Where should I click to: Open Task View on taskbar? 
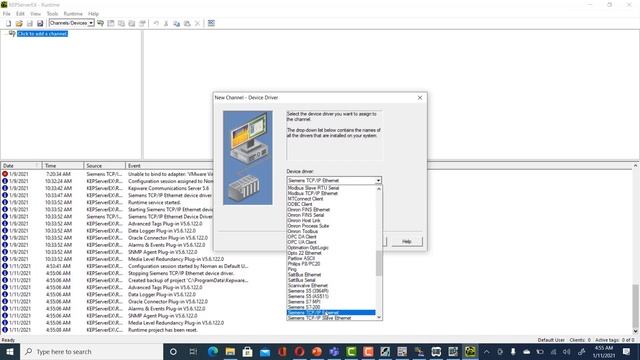tap(193, 351)
